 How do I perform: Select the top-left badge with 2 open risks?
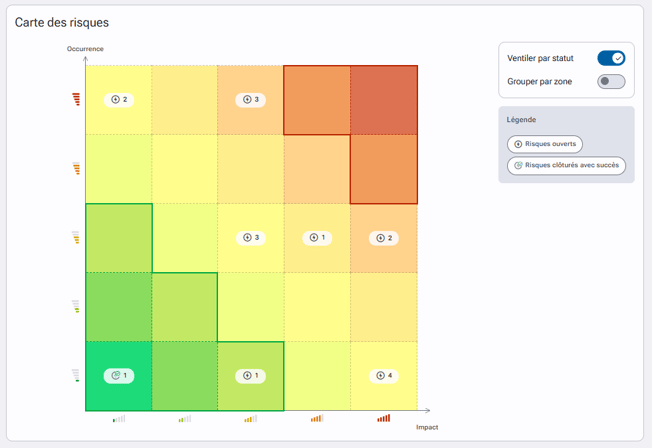[119, 99]
